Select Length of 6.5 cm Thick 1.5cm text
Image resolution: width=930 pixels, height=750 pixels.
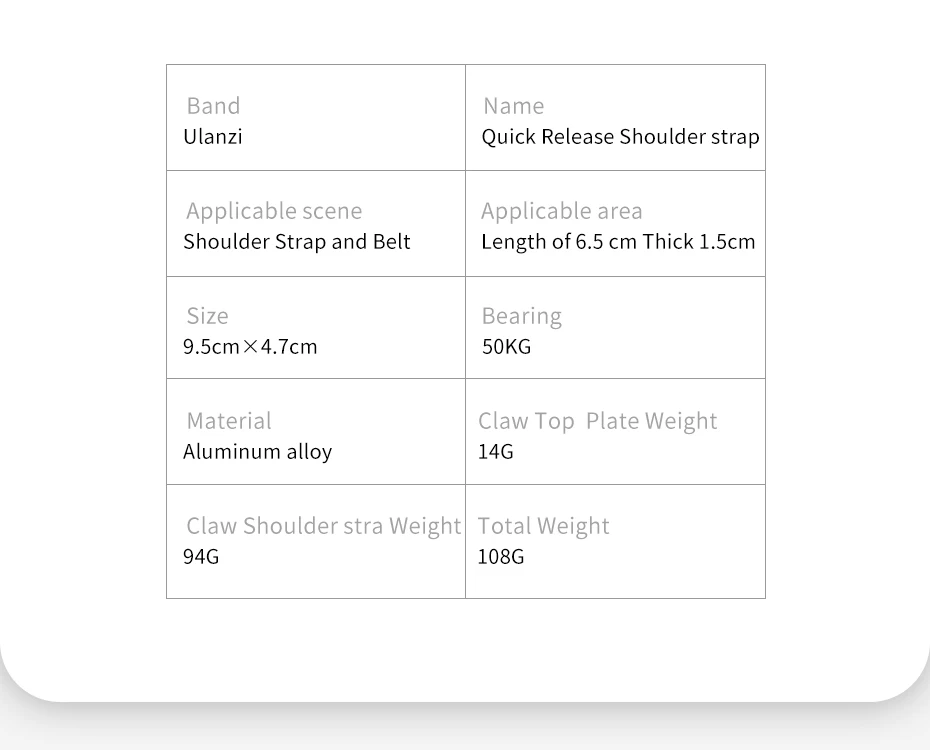(618, 241)
